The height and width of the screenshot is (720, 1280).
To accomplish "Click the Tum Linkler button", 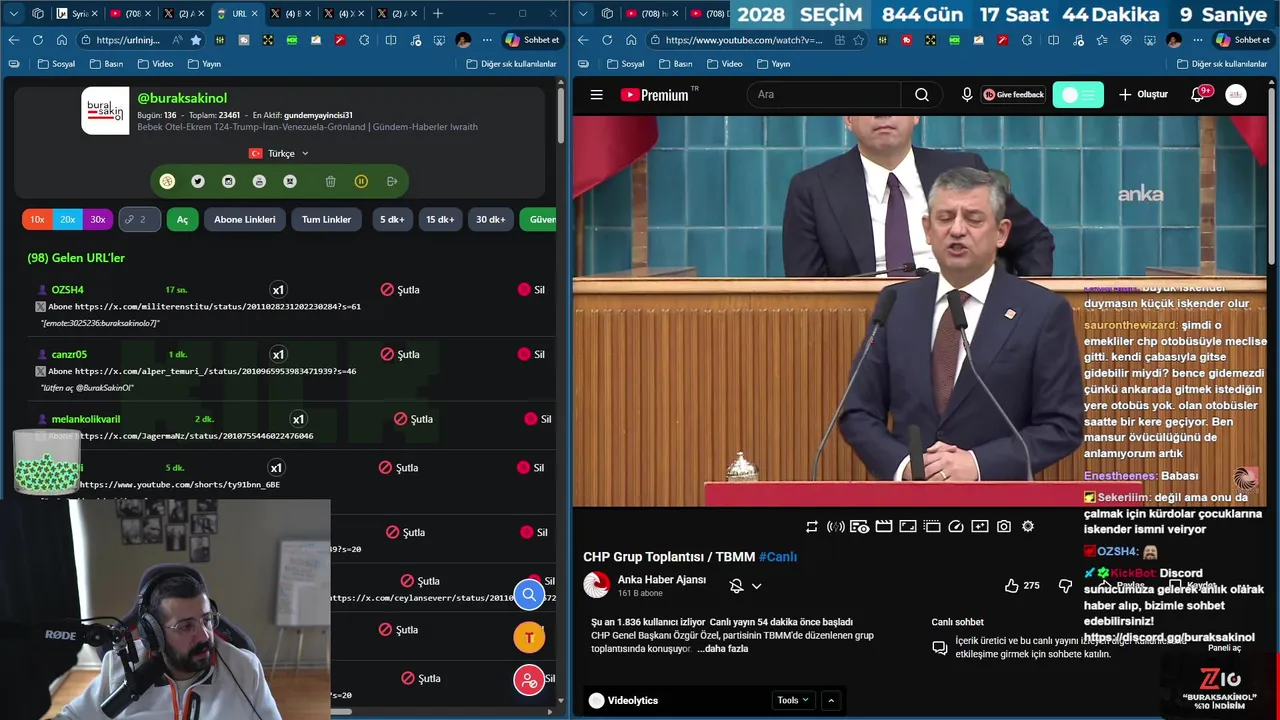I will coord(326,219).
